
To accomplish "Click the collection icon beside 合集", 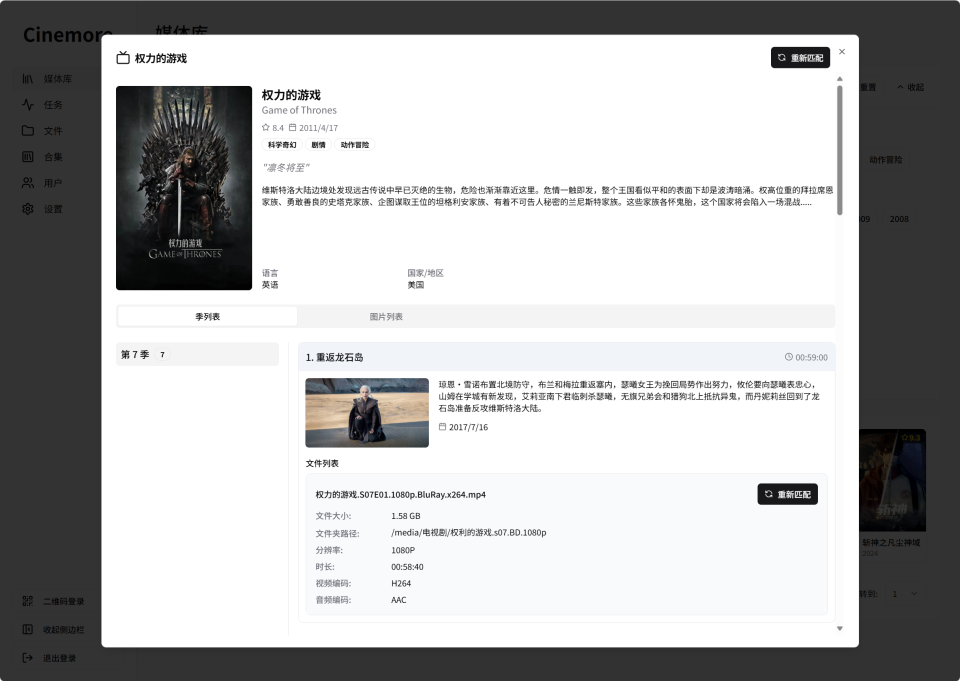I will 28,157.
